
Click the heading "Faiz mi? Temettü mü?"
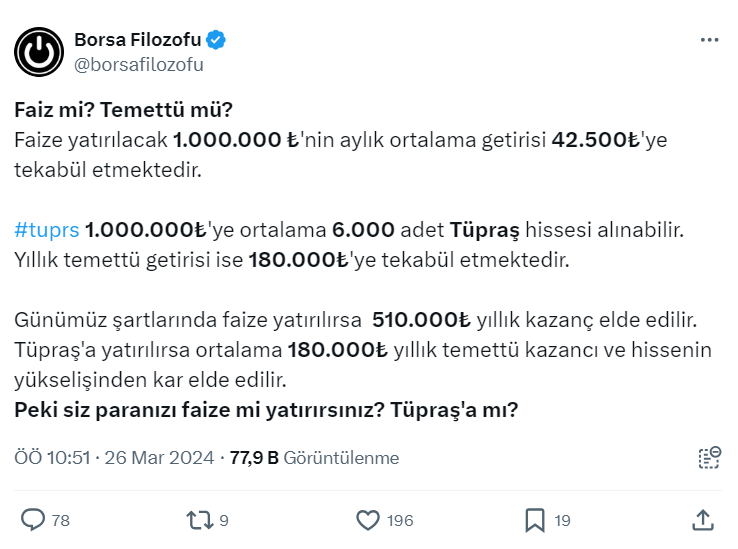tap(122, 109)
